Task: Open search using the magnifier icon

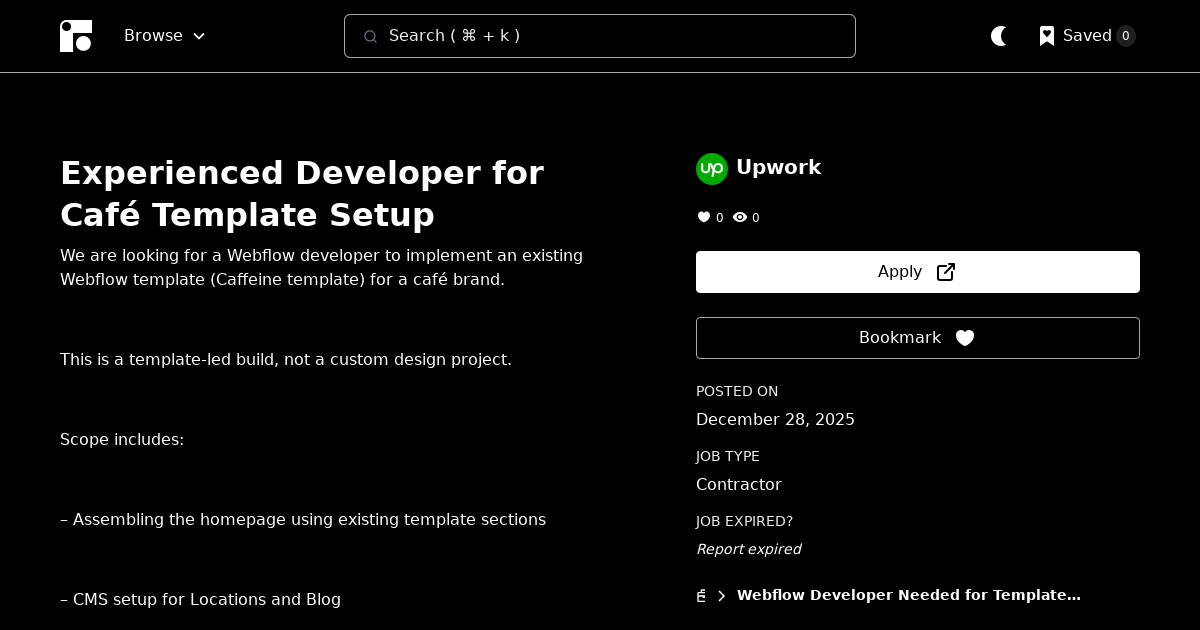Action: point(371,36)
